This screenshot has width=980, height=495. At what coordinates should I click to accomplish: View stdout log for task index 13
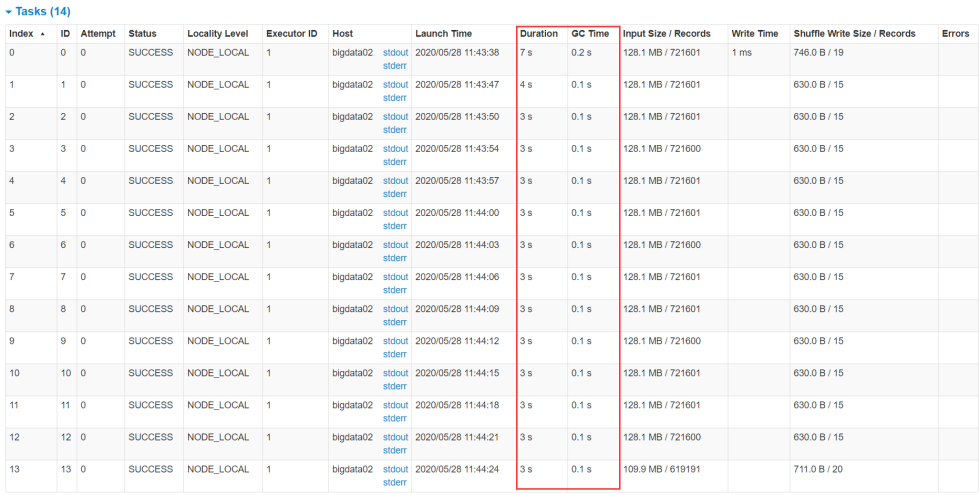pos(396,469)
